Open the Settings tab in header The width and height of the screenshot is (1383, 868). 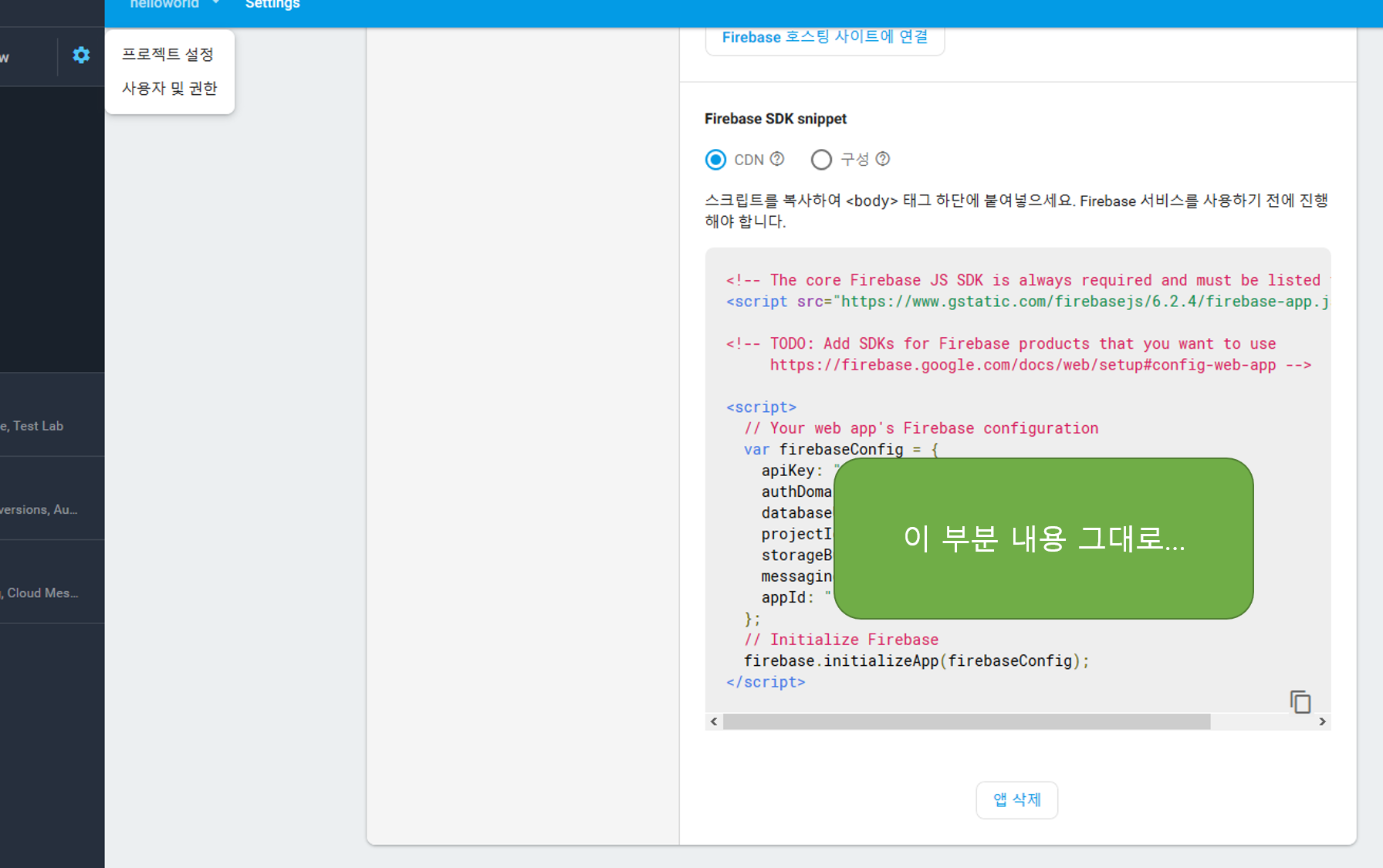[272, 5]
